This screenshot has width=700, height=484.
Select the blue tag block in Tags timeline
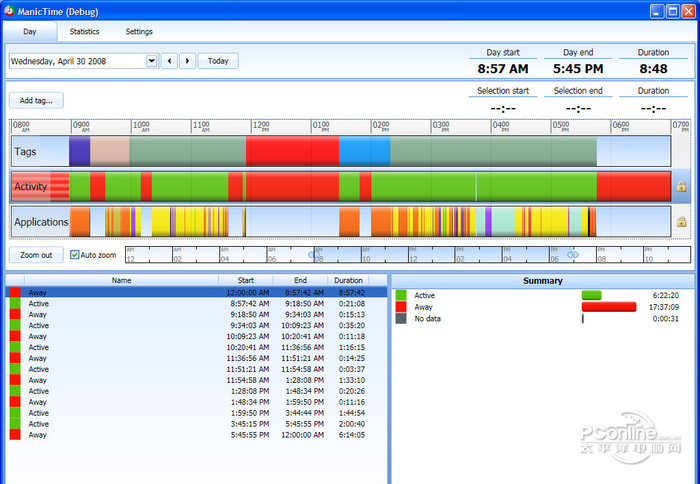pos(364,151)
